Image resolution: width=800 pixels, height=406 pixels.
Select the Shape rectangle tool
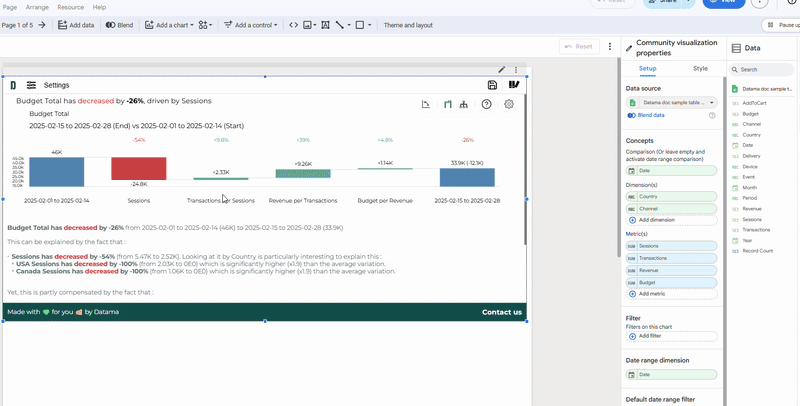360,25
